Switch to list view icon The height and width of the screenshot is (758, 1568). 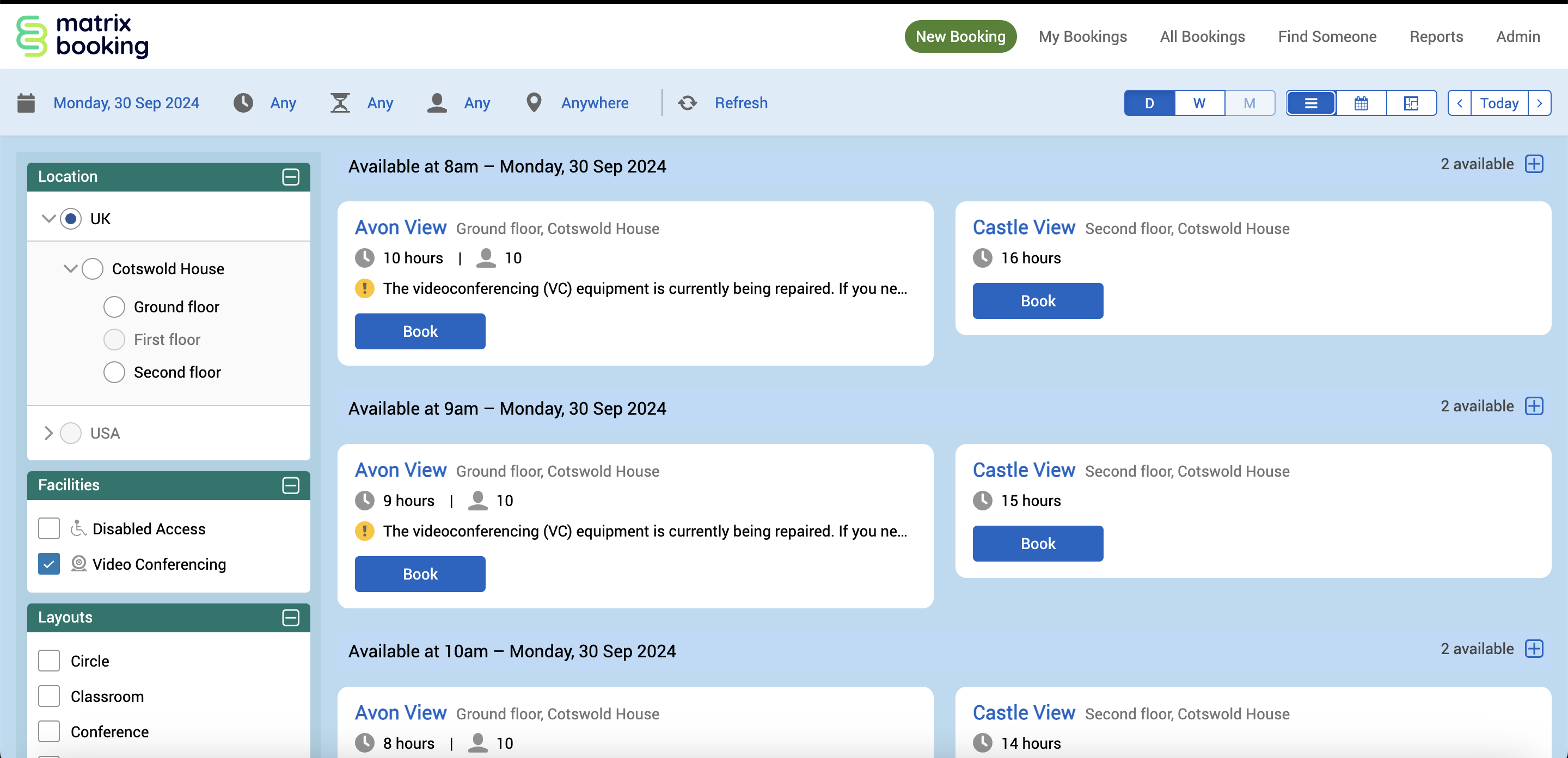pos(1311,103)
